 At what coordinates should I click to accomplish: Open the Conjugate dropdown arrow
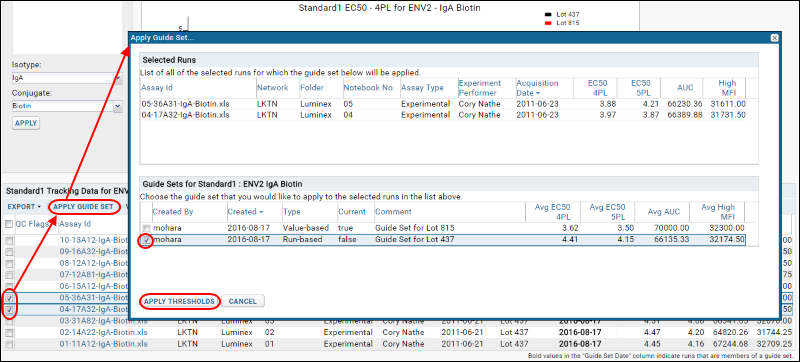[x=118, y=106]
